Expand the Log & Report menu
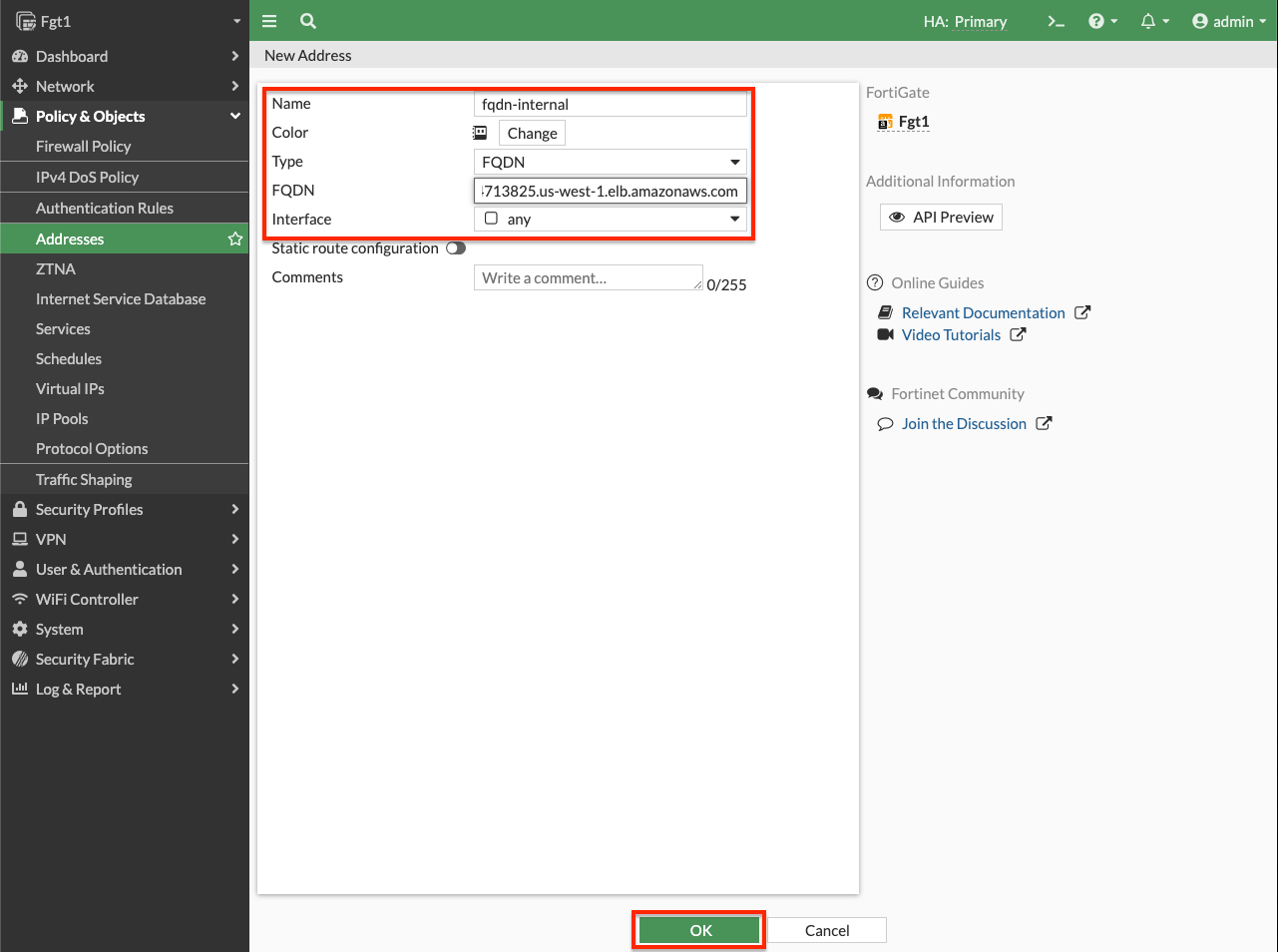This screenshot has width=1278, height=952. [x=125, y=689]
